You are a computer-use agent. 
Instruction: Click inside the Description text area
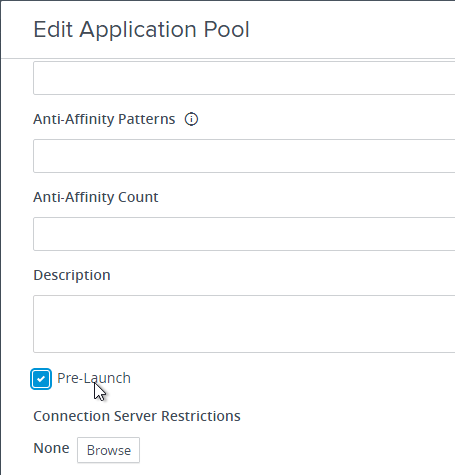click(x=244, y=324)
